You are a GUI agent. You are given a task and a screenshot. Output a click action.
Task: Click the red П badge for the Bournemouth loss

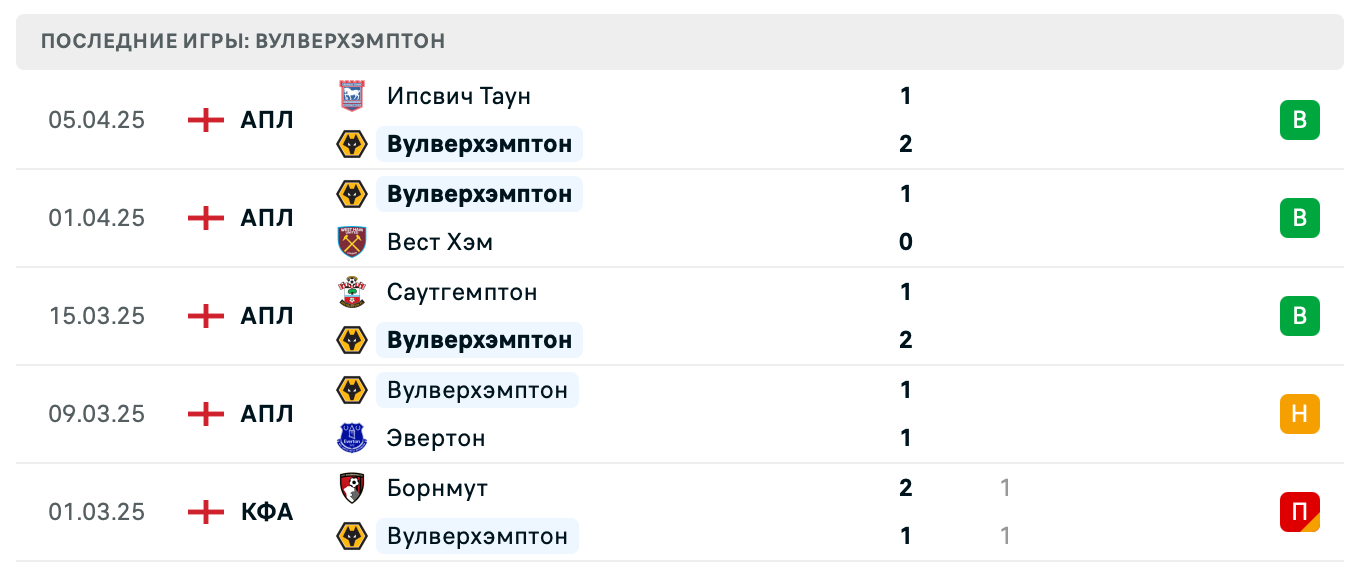(x=1299, y=512)
